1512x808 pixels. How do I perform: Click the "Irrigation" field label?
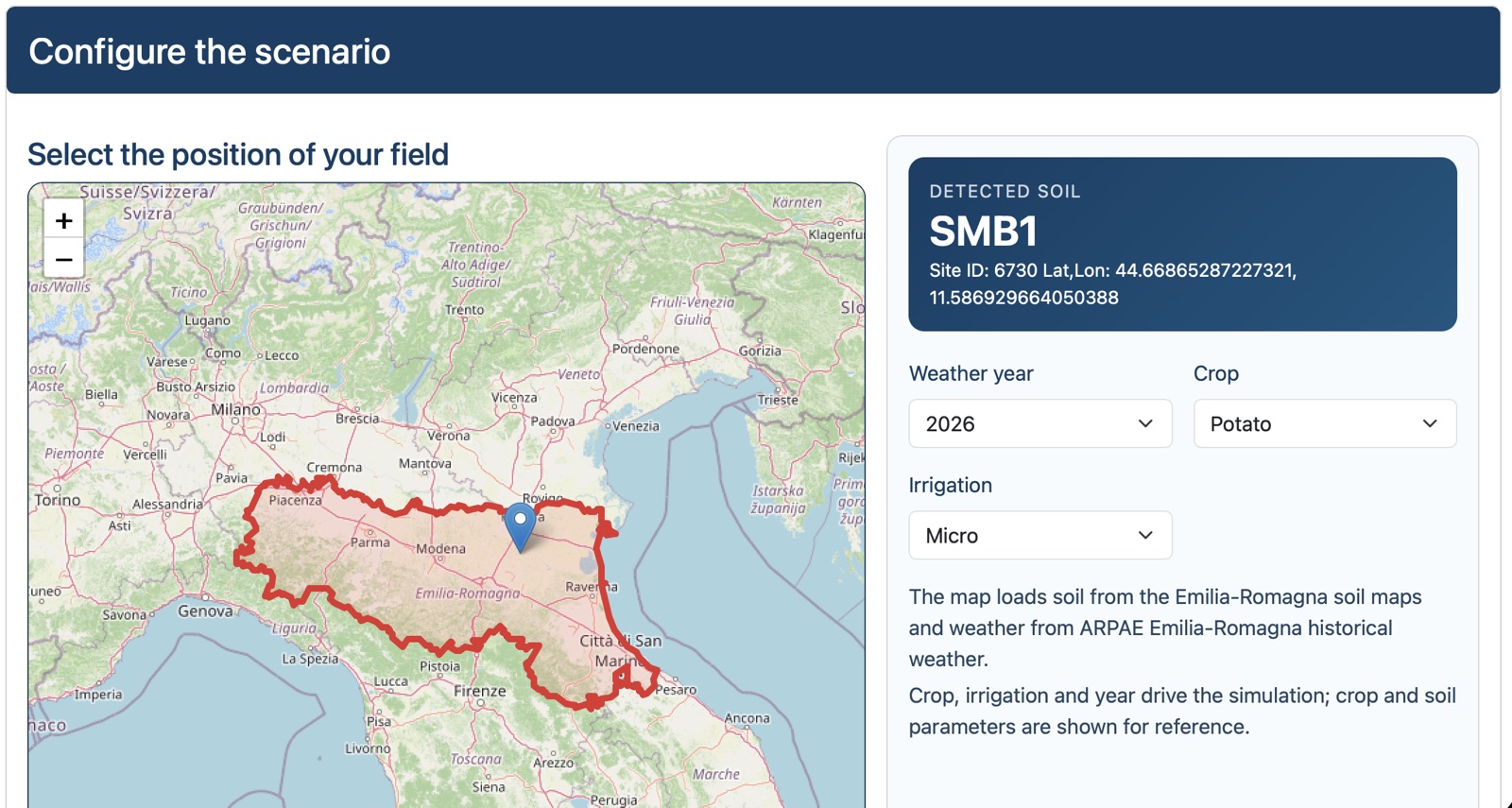(x=950, y=485)
